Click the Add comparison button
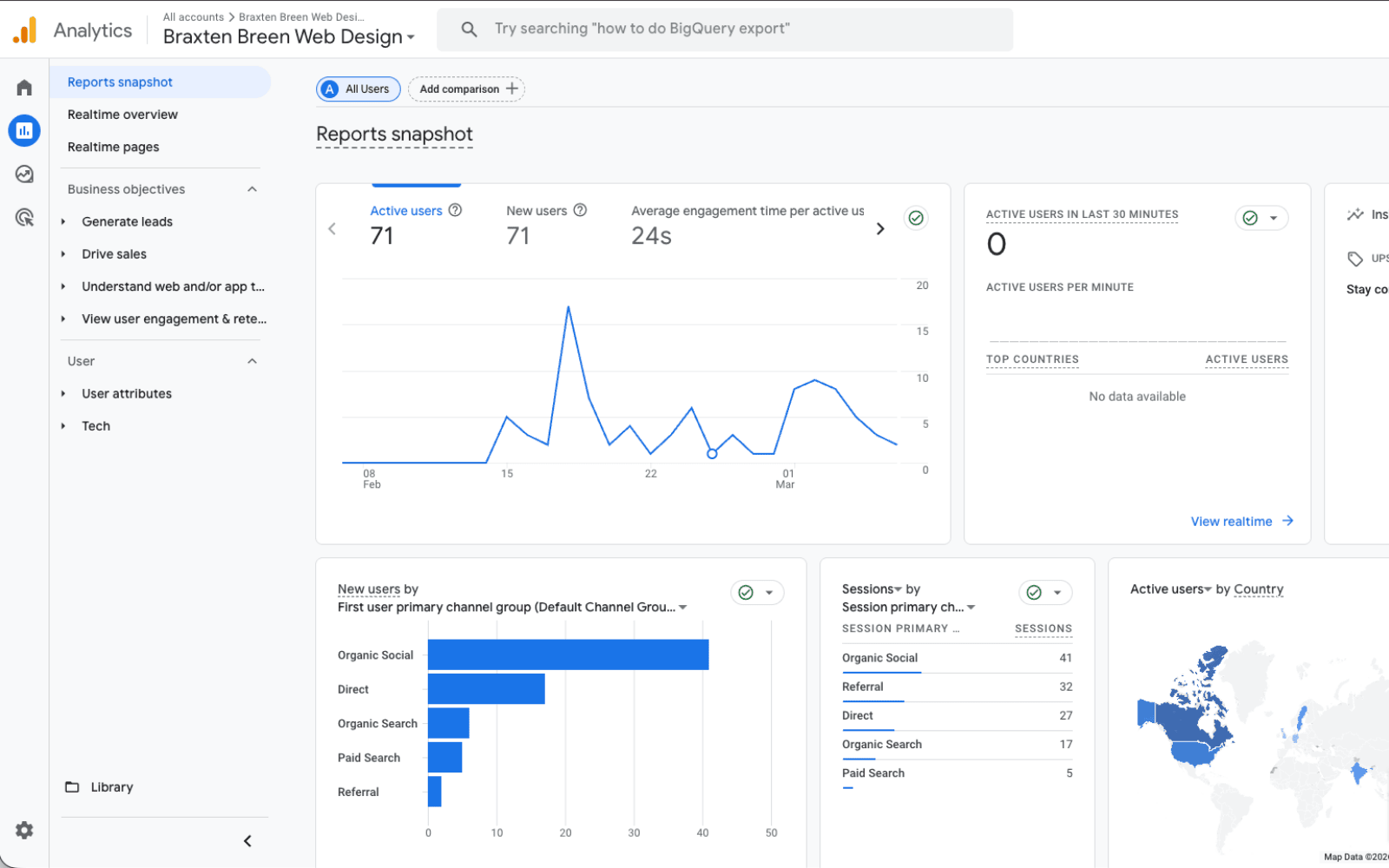The image size is (1389, 868). [x=466, y=89]
